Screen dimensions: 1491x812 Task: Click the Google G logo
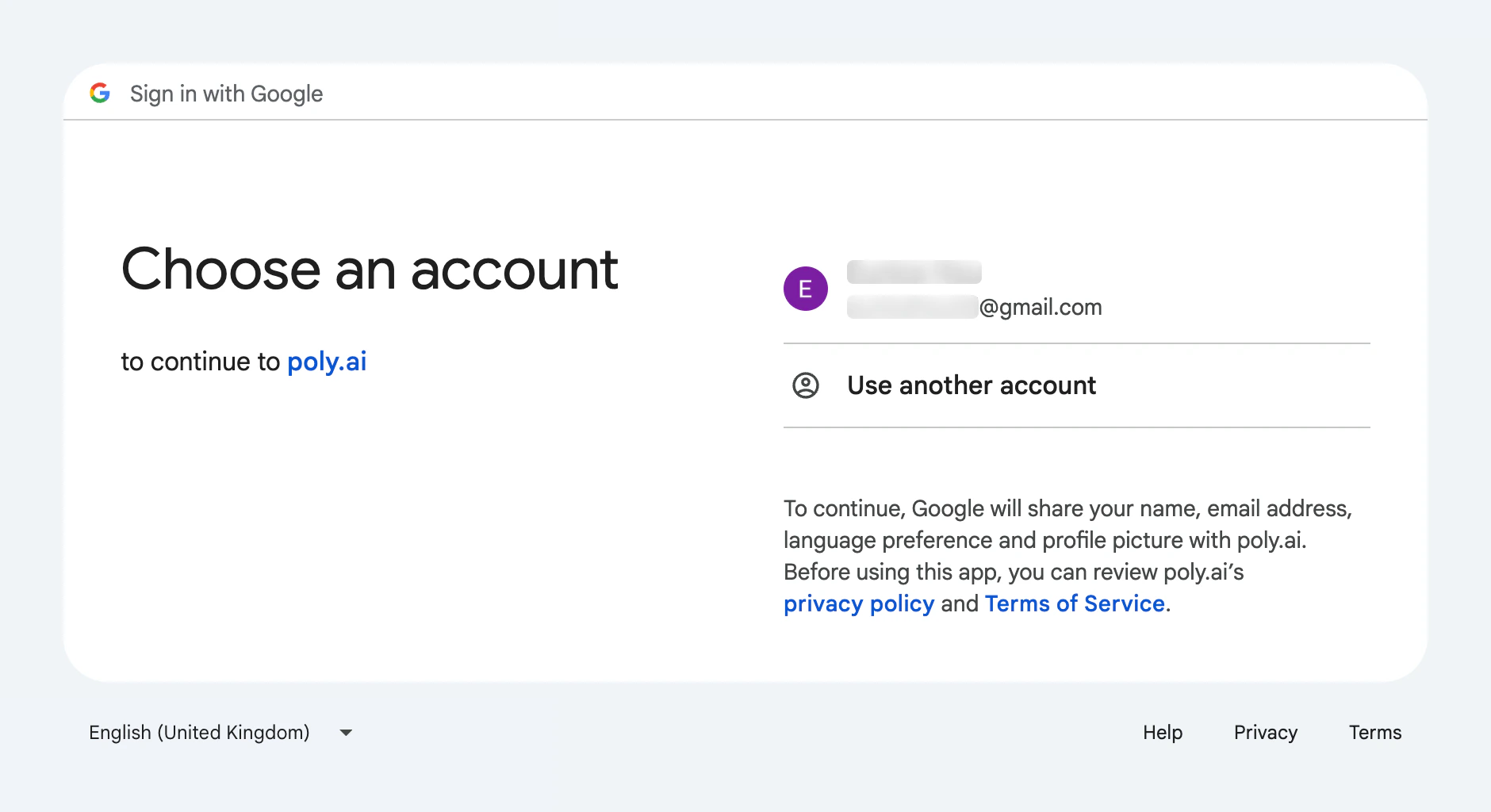(x=101, y=93)
